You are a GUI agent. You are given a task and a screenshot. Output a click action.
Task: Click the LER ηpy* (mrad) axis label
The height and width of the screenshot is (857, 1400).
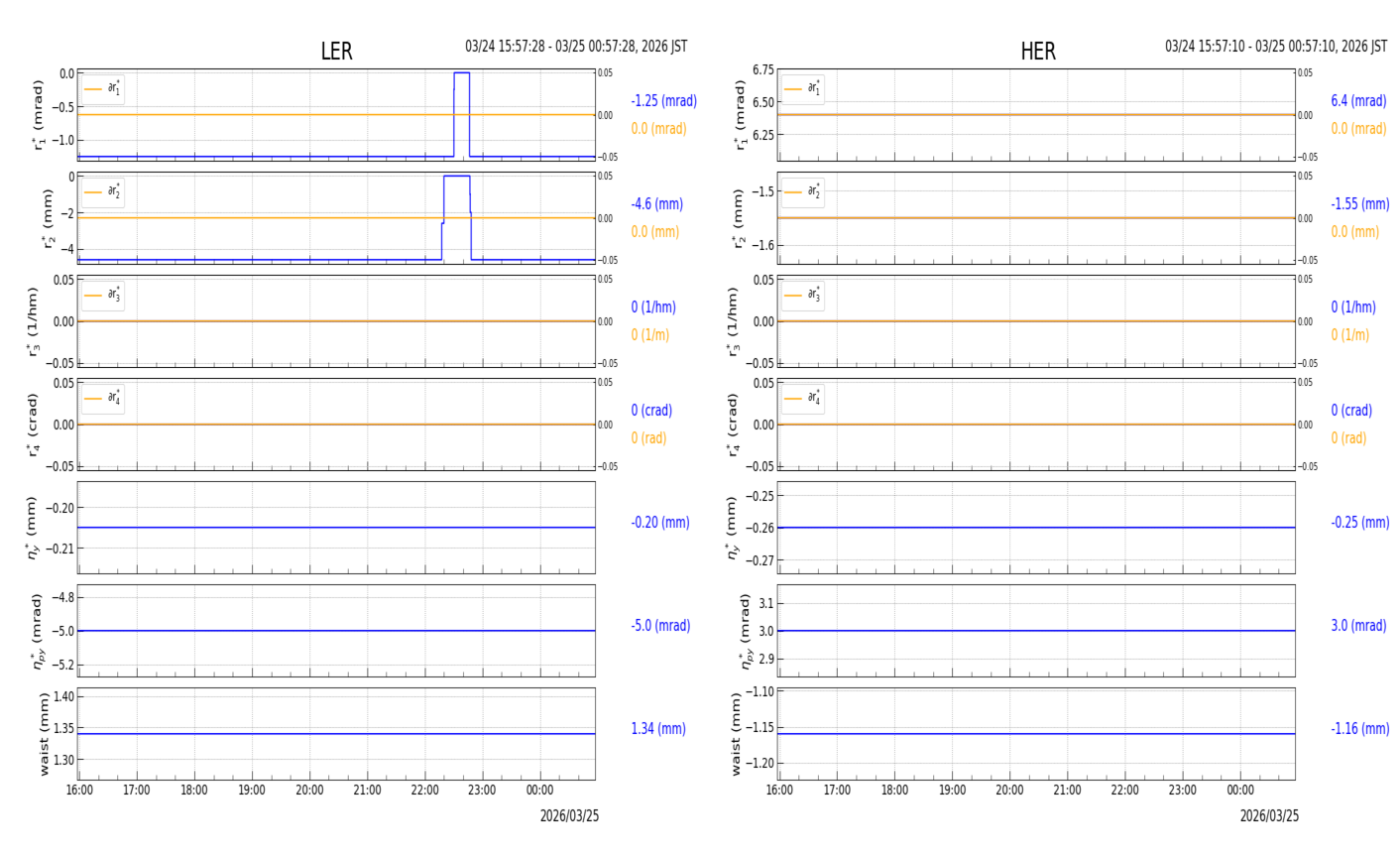38,631
